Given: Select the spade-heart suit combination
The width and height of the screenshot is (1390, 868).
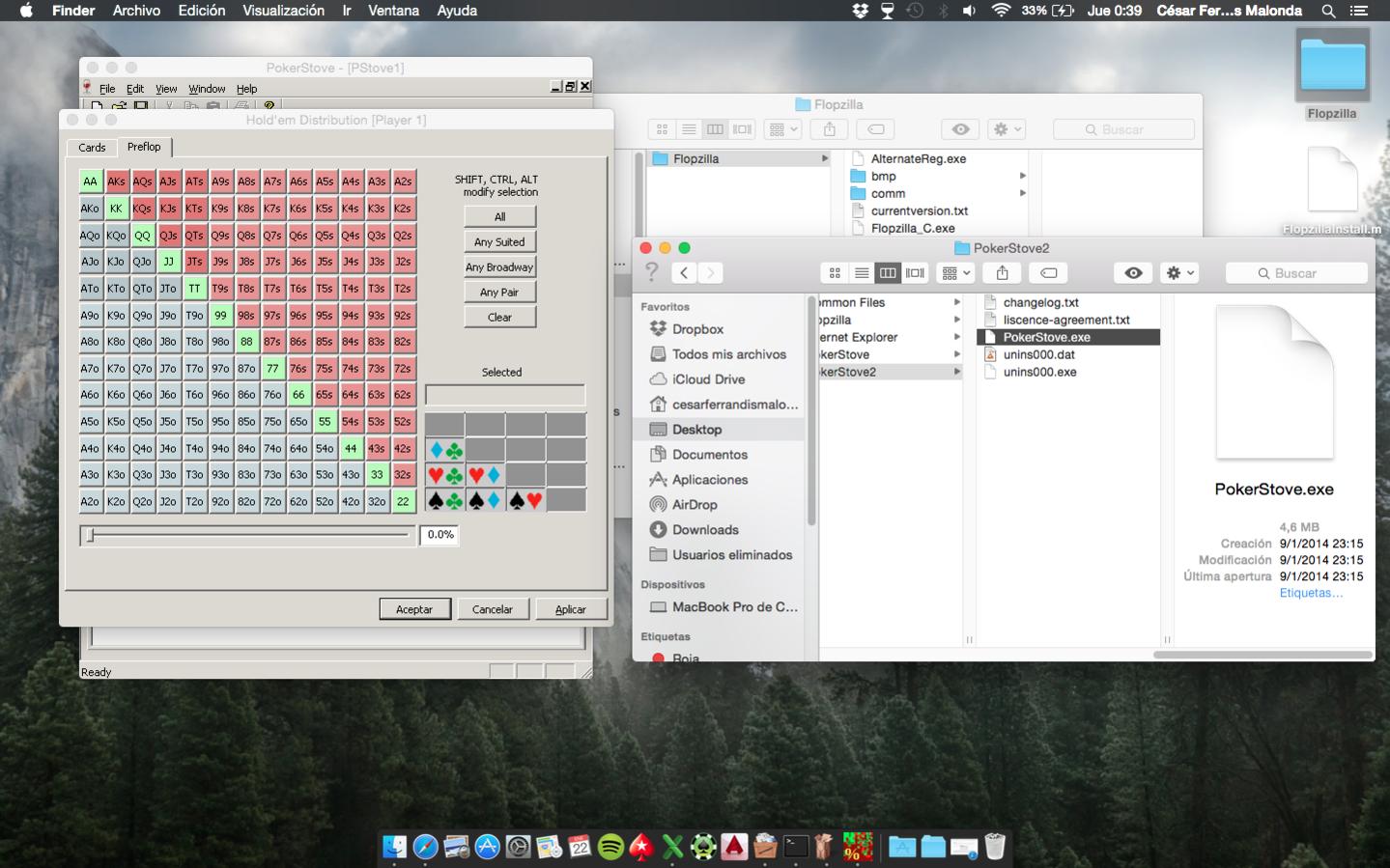Looking at the screenshot, I should point(525,500).
